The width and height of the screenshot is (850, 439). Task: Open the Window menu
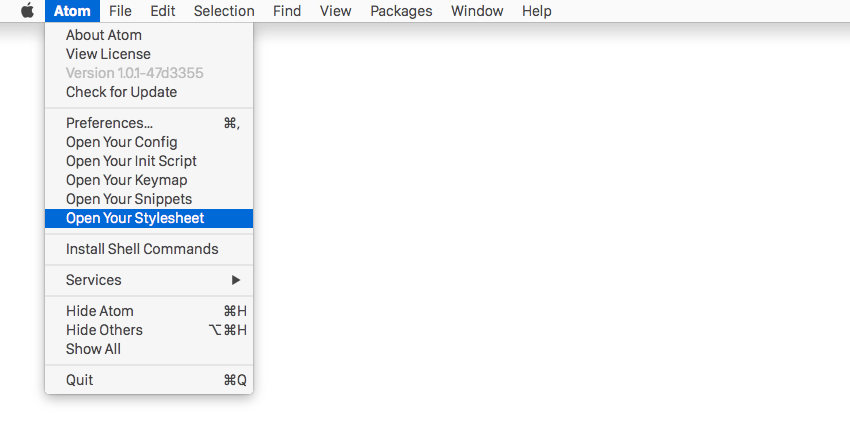point(477,11)
